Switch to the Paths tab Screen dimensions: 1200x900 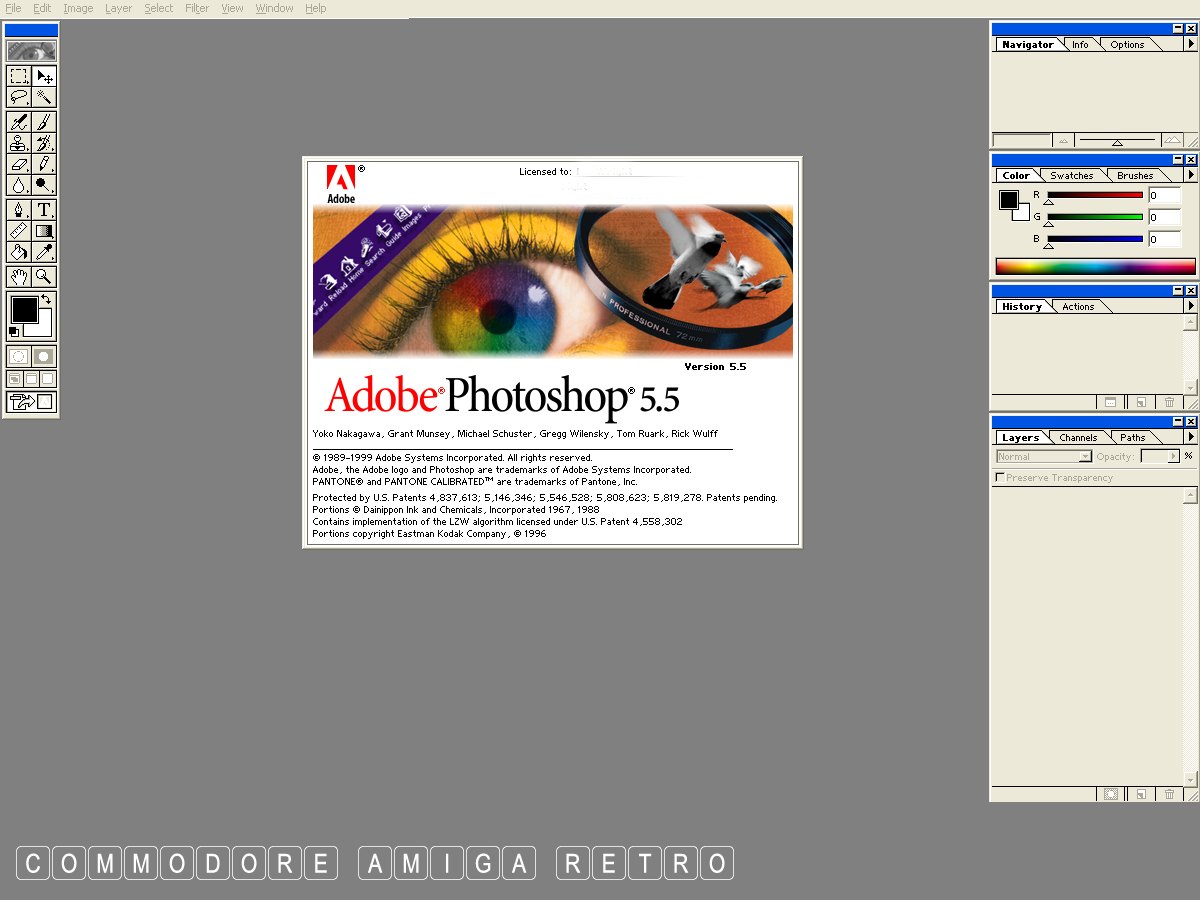click(1133, 438)
